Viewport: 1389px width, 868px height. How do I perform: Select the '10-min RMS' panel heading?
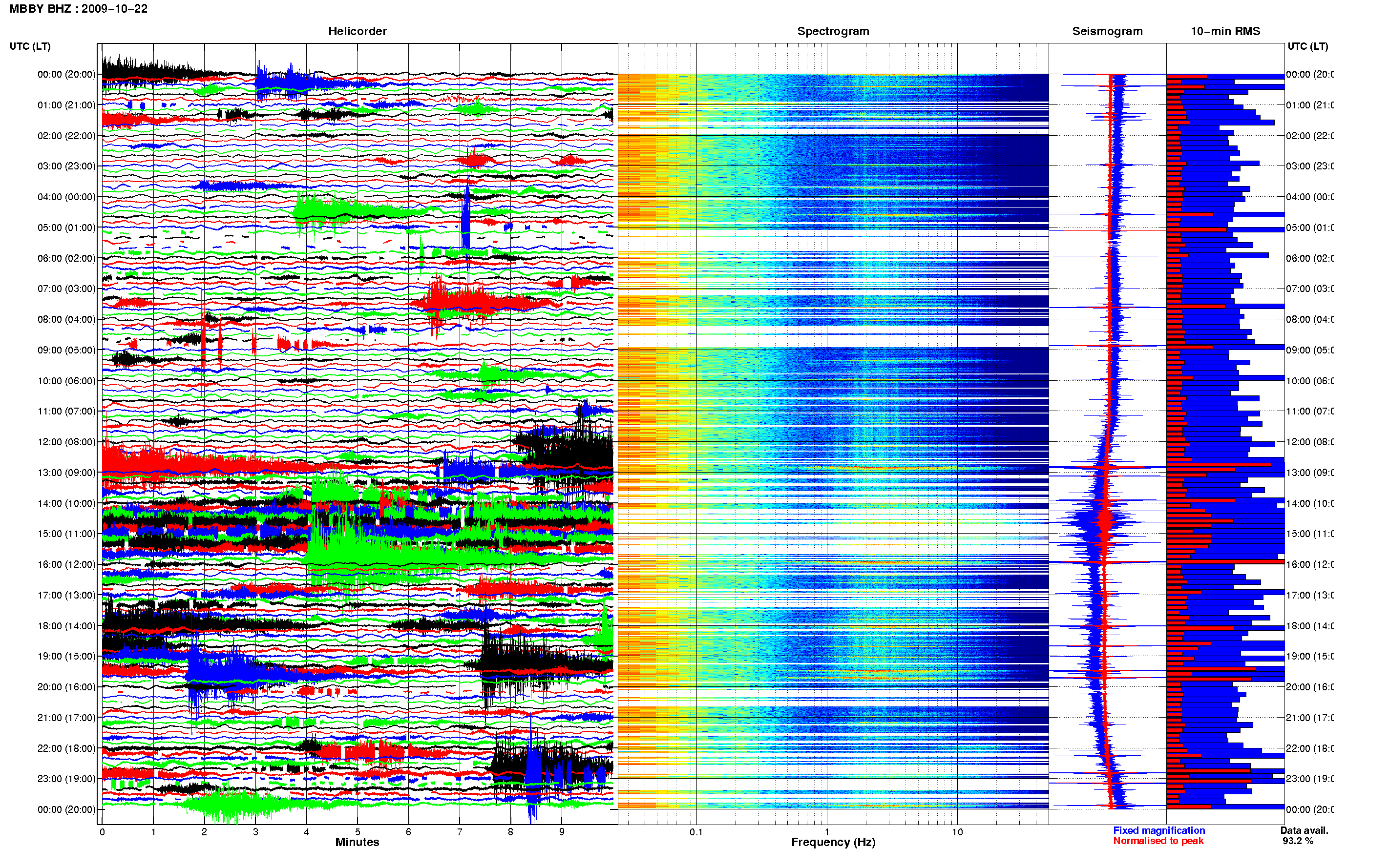pos(1225,31)
